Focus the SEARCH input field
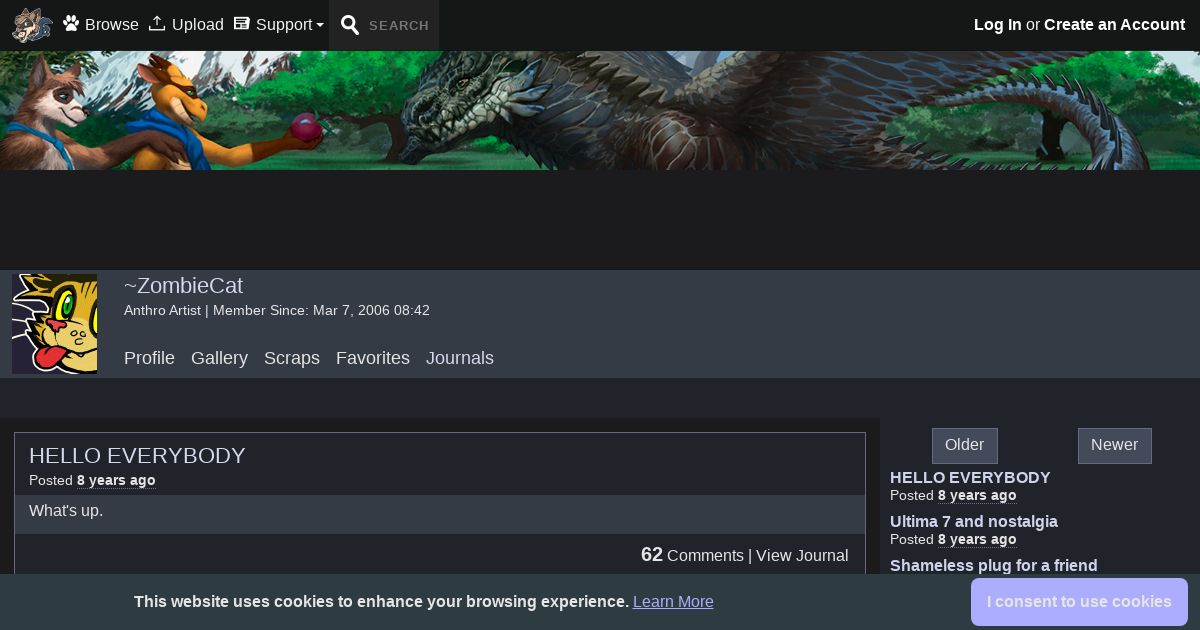Screen dimensions: 1200x630 coord(399,26)
